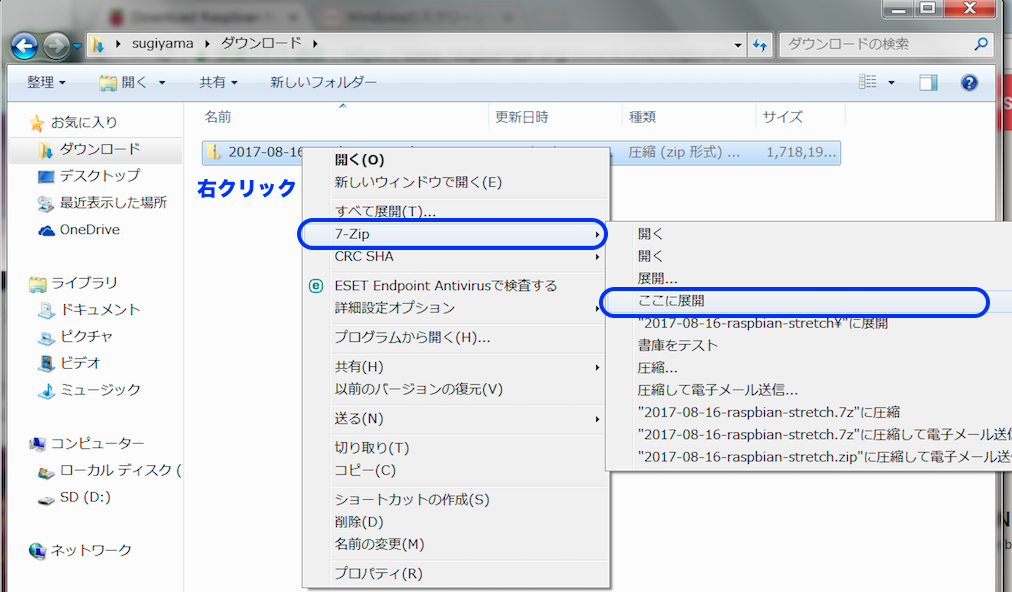1012x592 pixels.
Task: Click the Back navigation arrow button
Action: pos(24,45)
